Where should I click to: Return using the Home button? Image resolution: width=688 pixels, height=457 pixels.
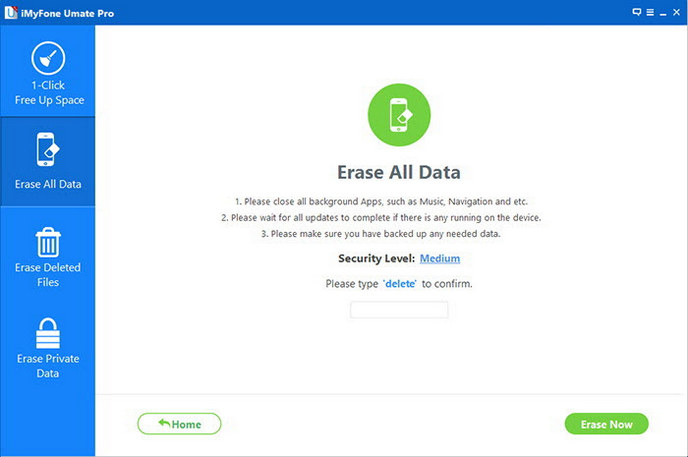point(179,424)
